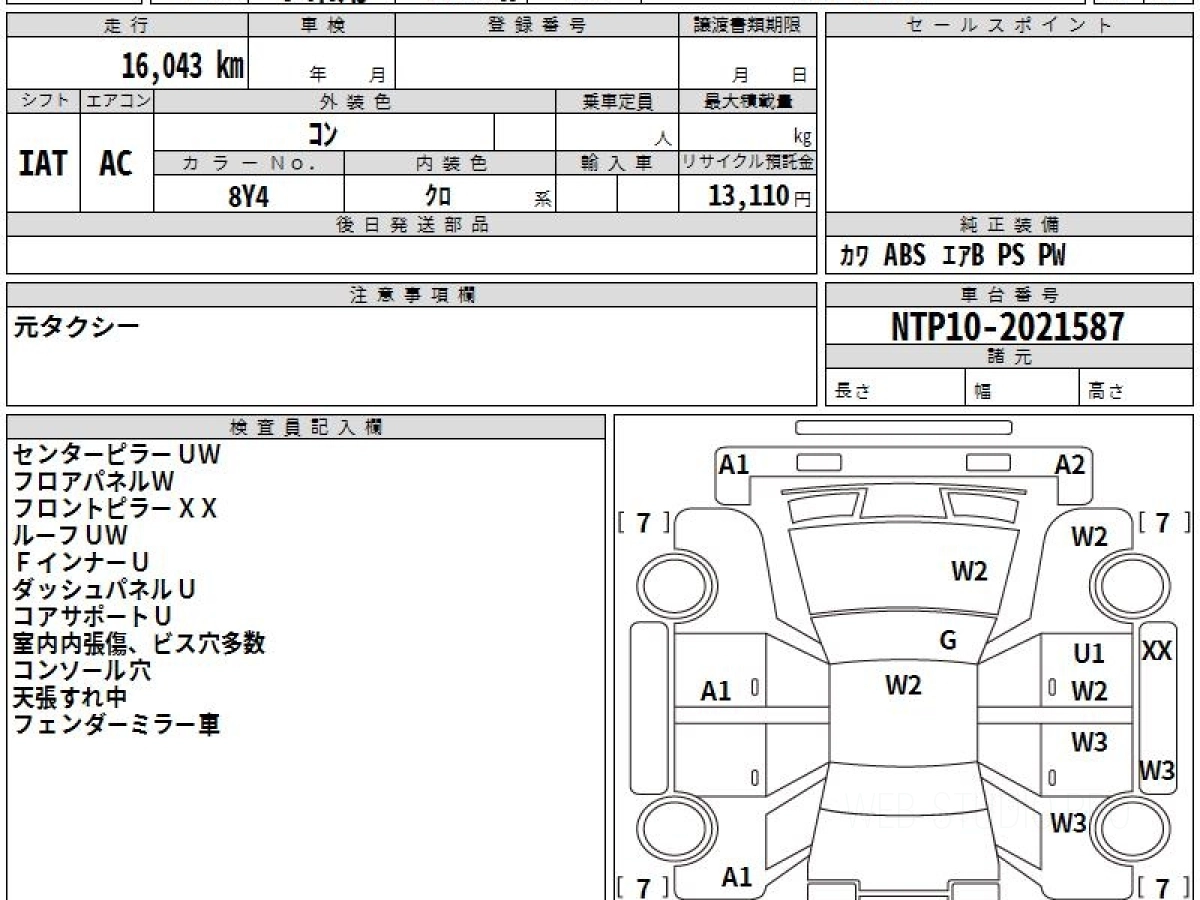Screen dimensions: 1200x900
Task: Click the コアサポート U line
Action: [92, 616]
